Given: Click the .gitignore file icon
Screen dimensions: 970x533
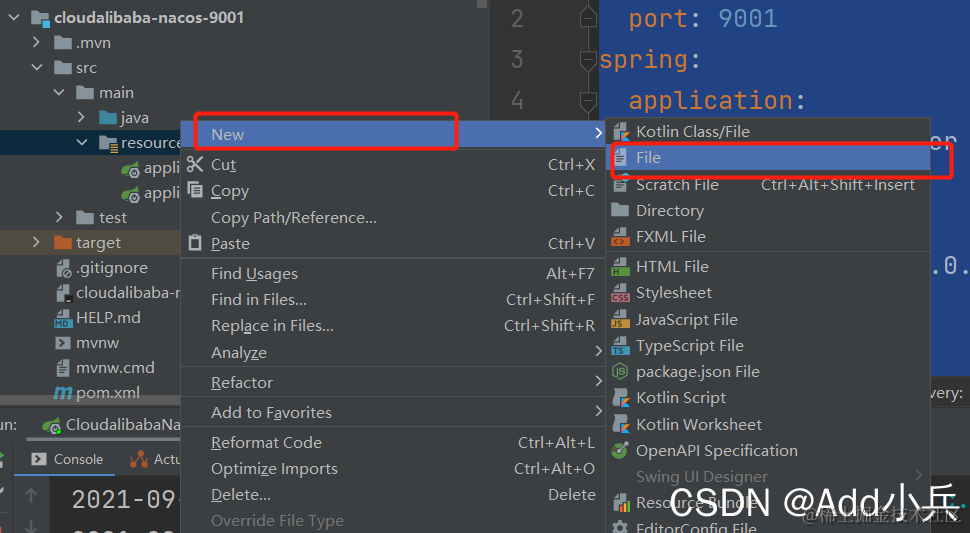Looking at the screenshot, I should coord(63,268).
